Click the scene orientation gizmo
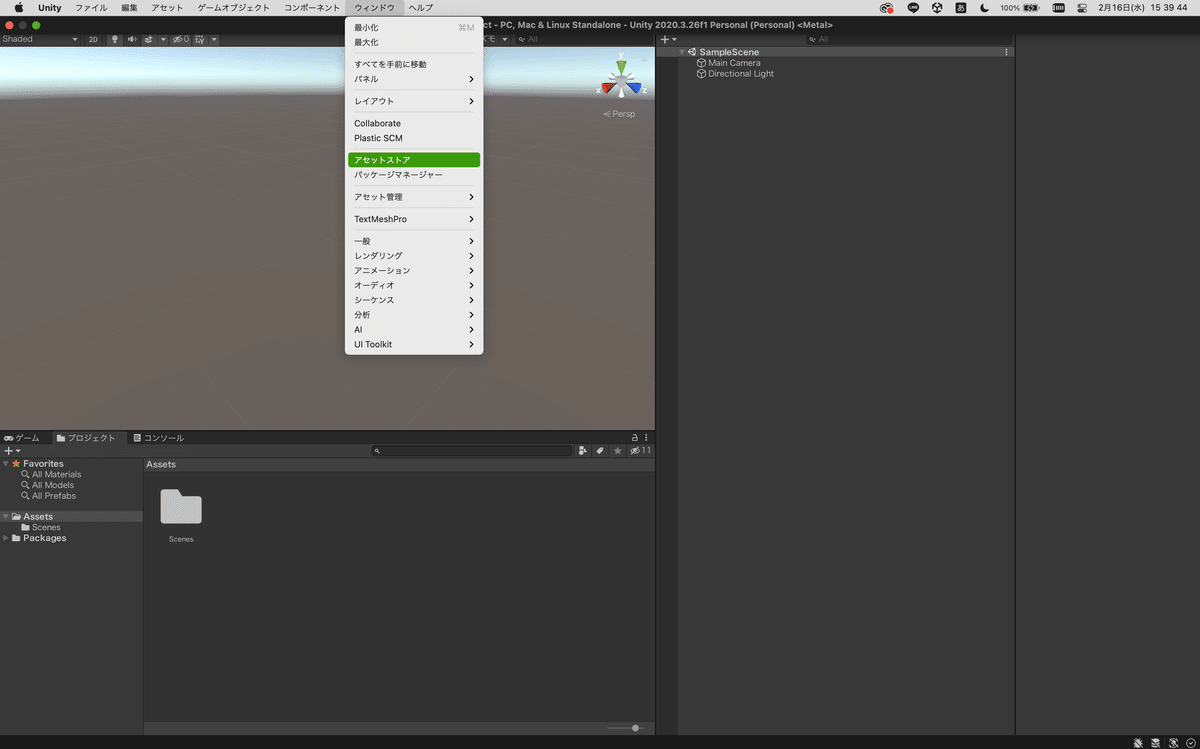 (x=621, y=82)
